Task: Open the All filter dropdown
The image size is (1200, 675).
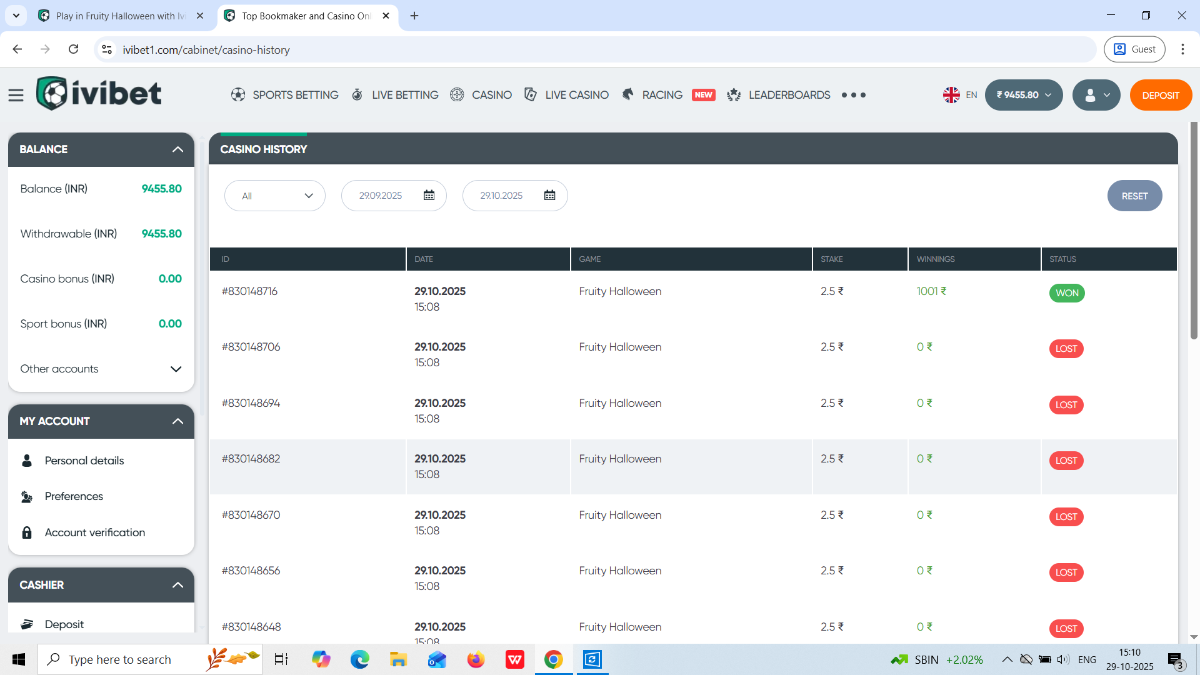Action: click(x=275, y=196)
